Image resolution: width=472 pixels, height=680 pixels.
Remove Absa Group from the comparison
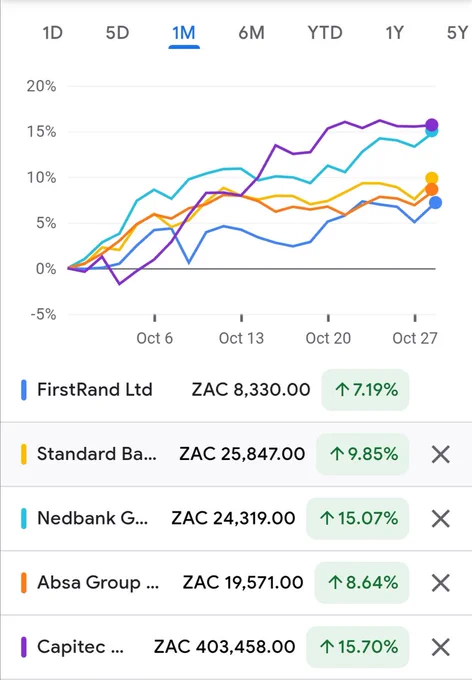pyautogui.click(x=440, y=582)
